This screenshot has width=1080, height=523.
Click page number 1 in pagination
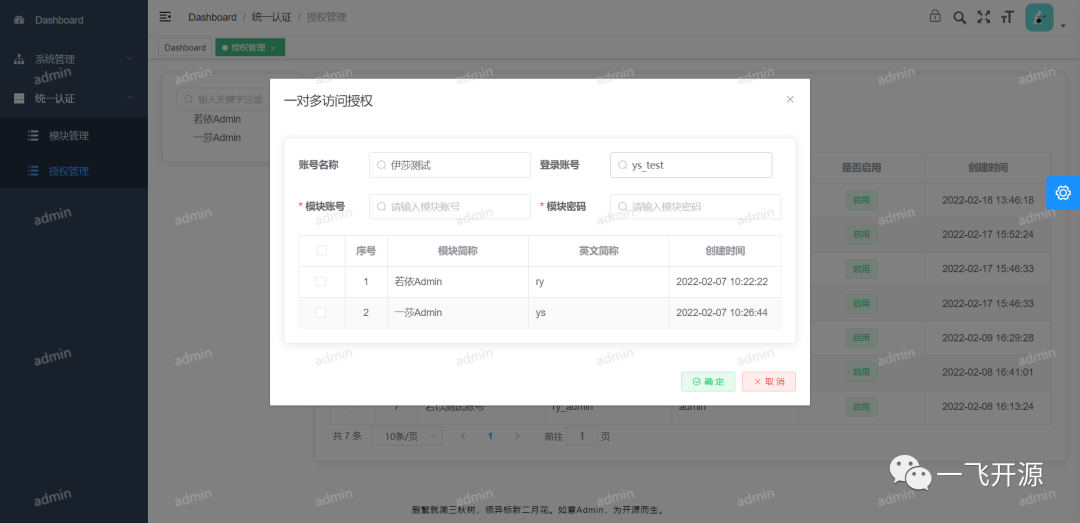click(490, 436)
